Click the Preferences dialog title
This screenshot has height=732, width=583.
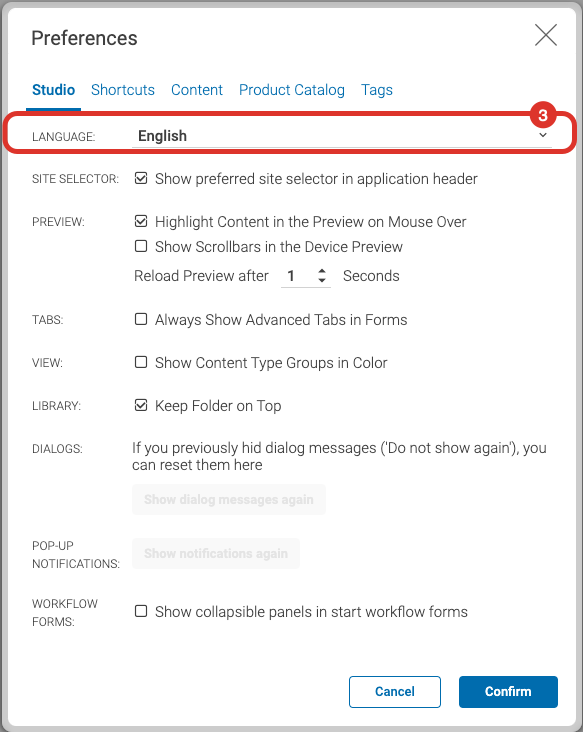click(84, 38)
